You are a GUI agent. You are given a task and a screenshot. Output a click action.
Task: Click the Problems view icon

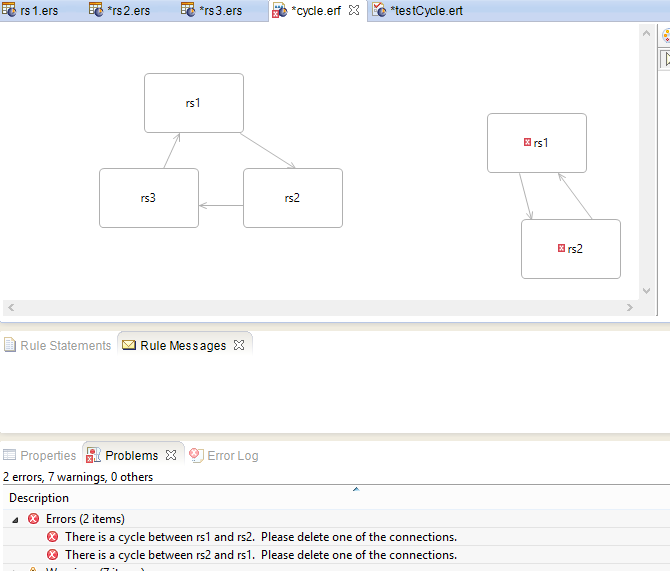point(93,455)
